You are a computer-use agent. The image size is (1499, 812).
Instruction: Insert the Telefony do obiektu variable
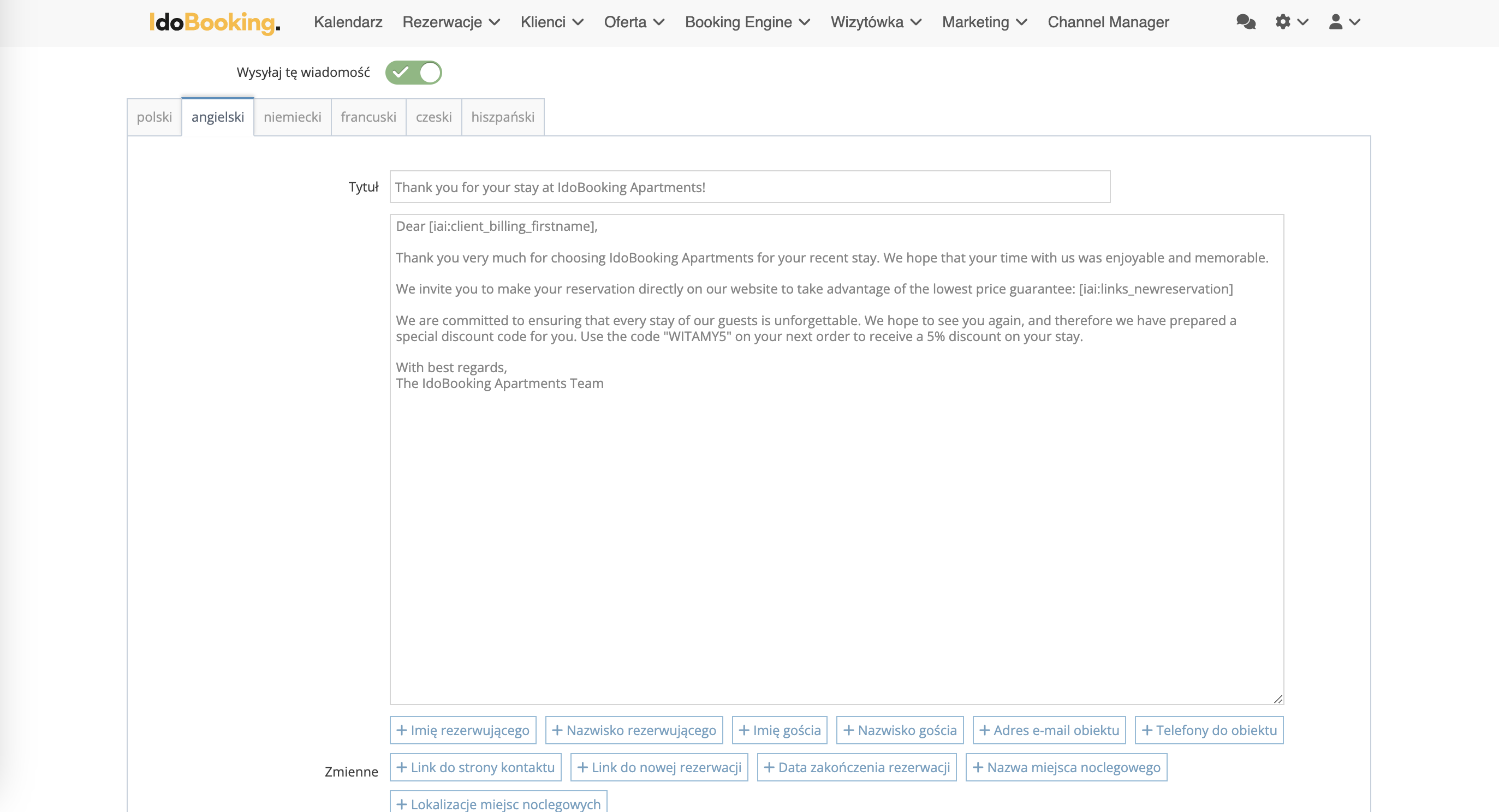click(1209, 730)
